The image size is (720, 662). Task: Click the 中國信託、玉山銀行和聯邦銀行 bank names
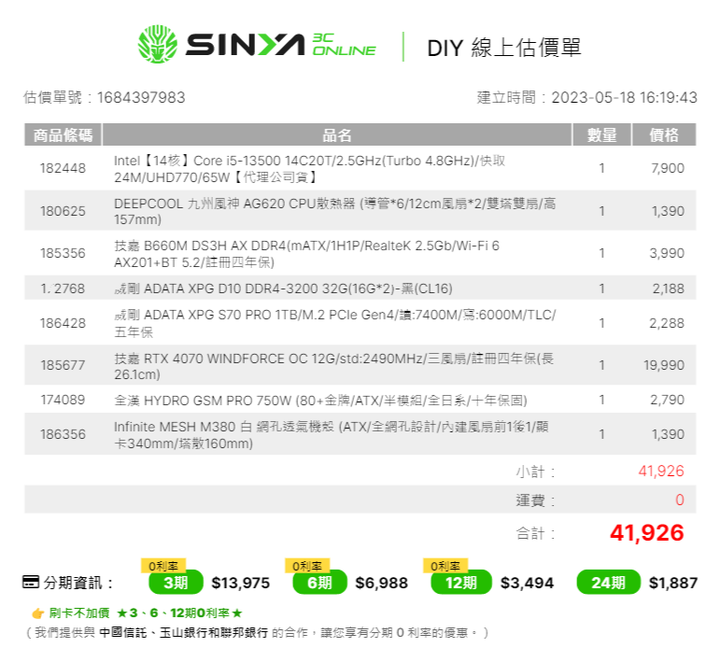184,633
